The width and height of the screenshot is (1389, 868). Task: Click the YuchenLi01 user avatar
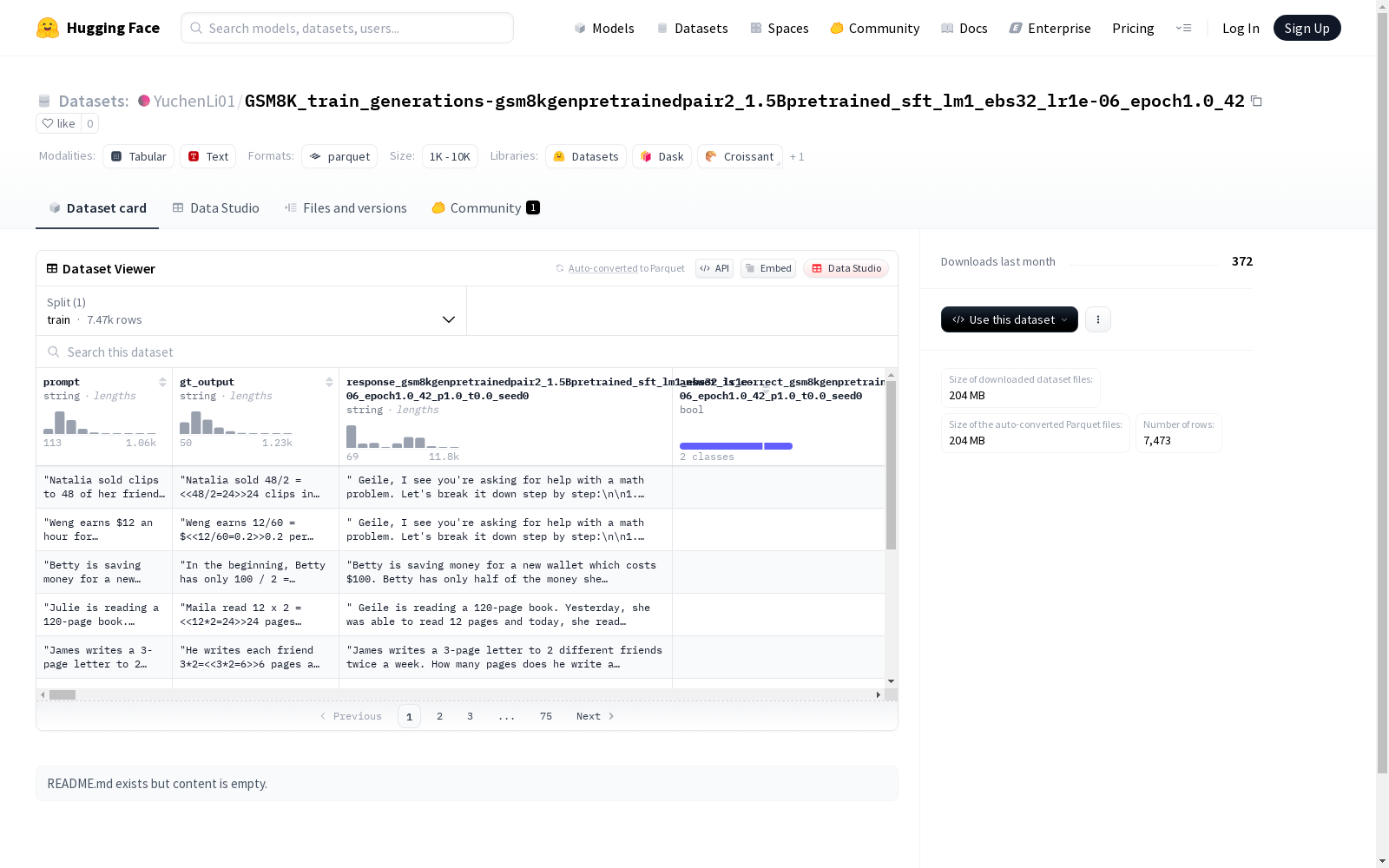(x=144, y=101)
